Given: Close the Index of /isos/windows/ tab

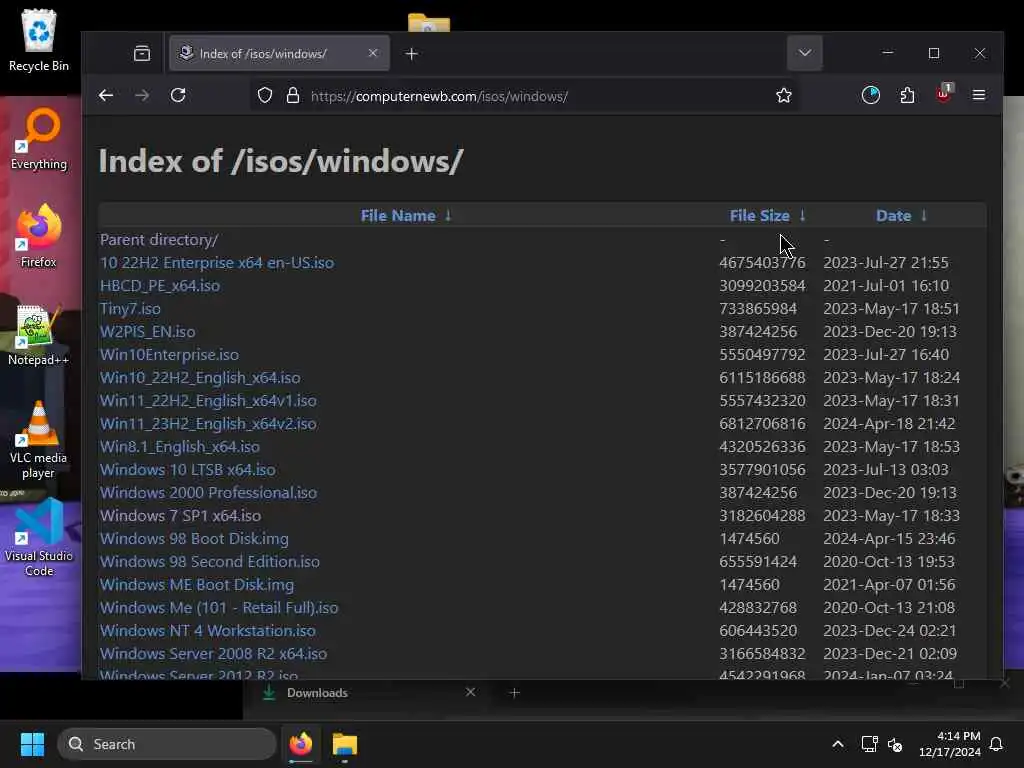Looking at the screenshot, I should pyautogui.click(x=373, y=53).
